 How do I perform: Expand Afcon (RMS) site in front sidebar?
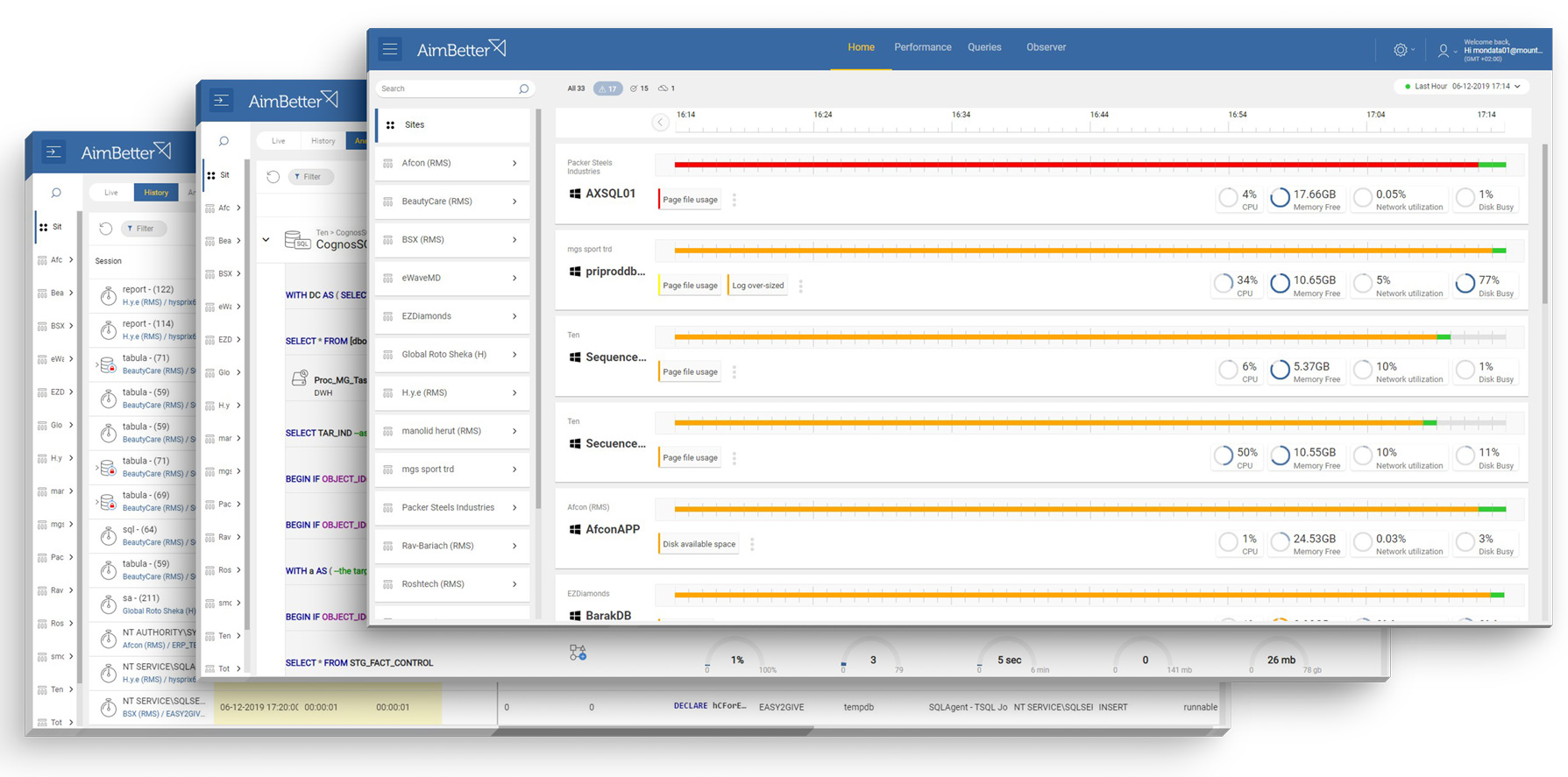[514, 164]
